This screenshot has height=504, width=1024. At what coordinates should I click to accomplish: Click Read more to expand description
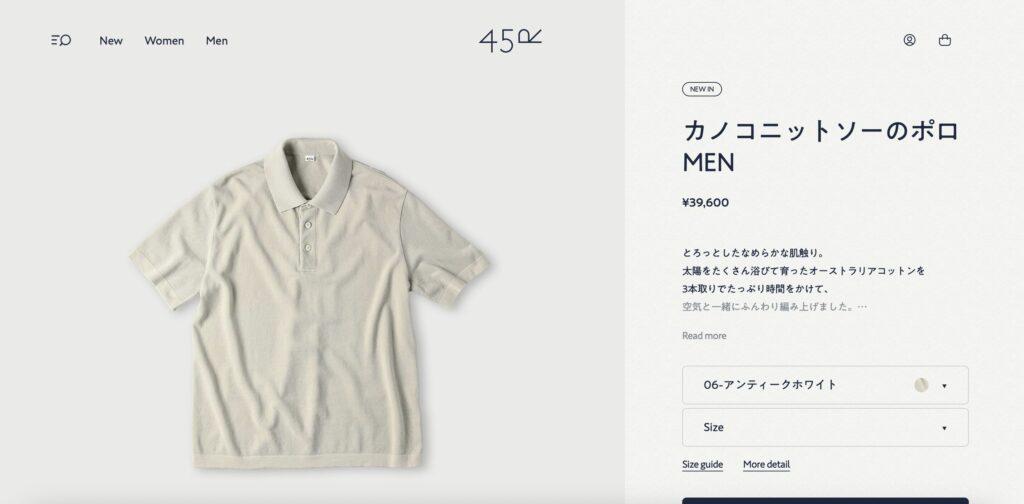[x=704, y=336]
